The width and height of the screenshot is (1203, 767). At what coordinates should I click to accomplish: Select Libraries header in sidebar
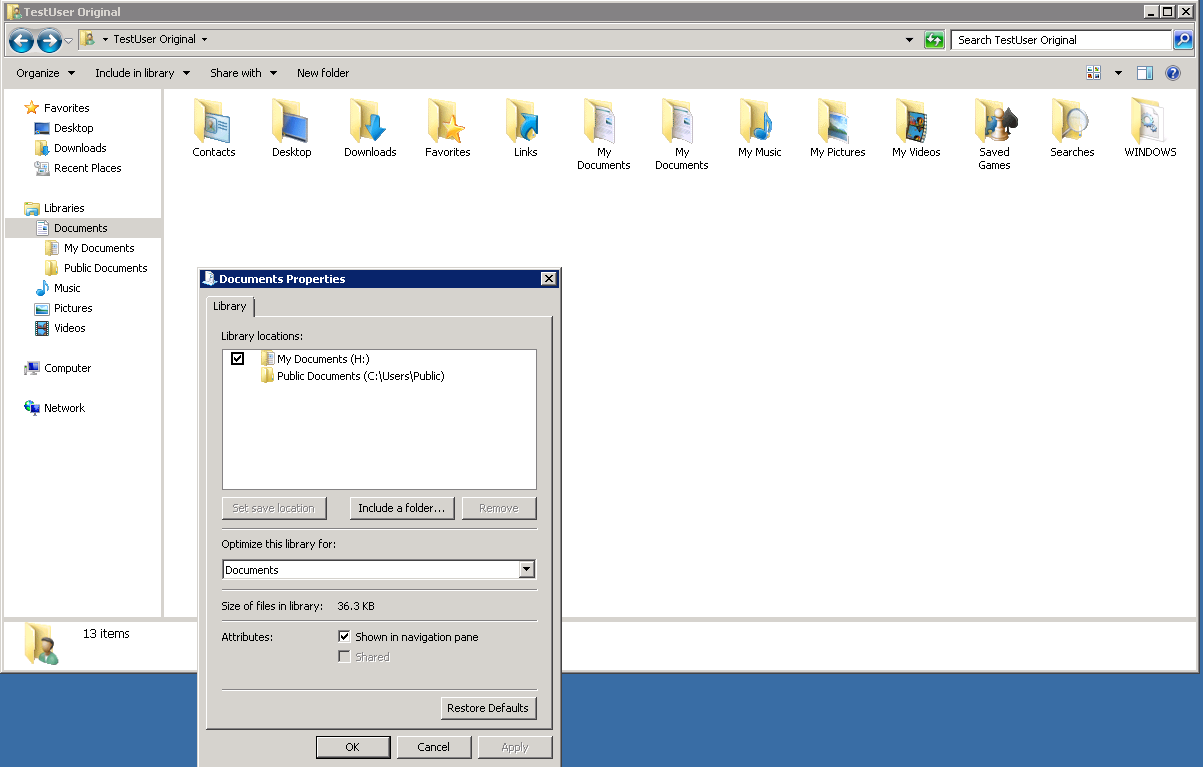pos(55,208)
